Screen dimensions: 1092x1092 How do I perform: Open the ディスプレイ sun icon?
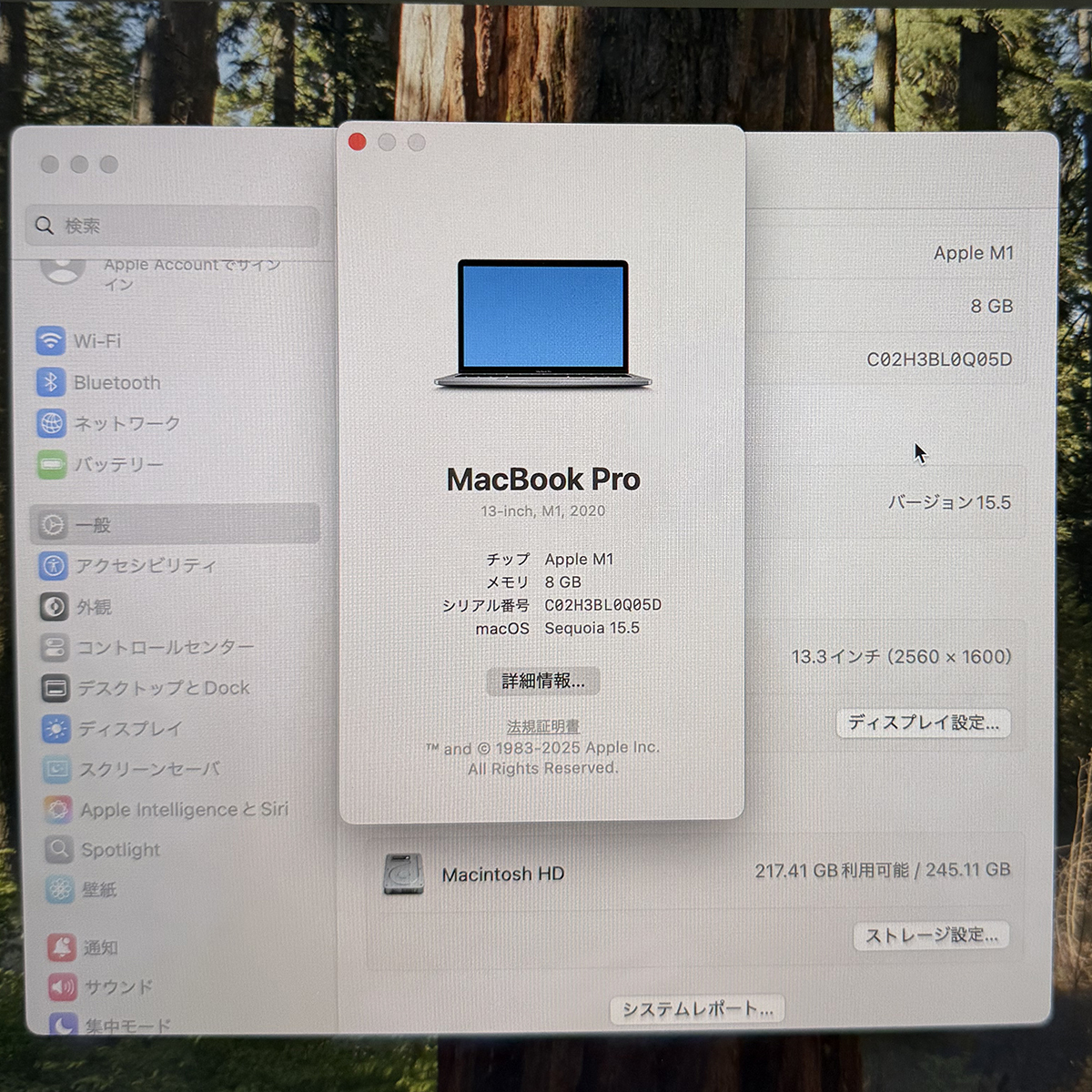click(56, 729)
